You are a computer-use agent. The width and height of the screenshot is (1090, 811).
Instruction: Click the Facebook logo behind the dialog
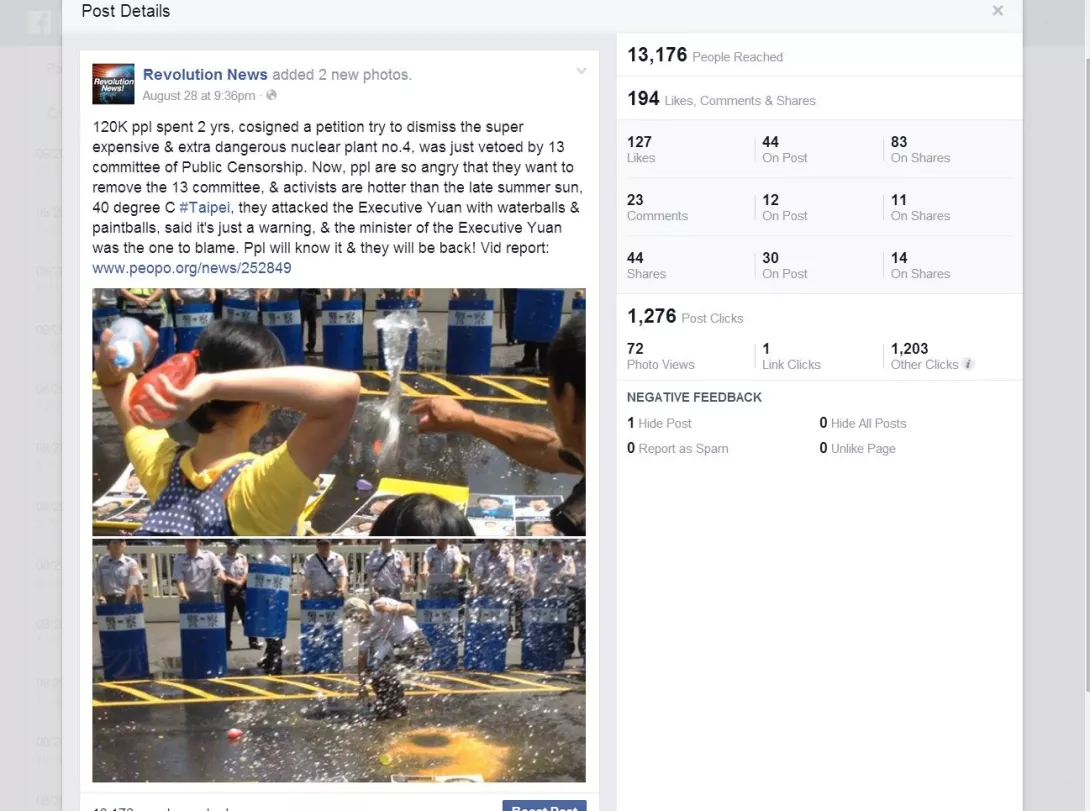click(x=40, y=22)
